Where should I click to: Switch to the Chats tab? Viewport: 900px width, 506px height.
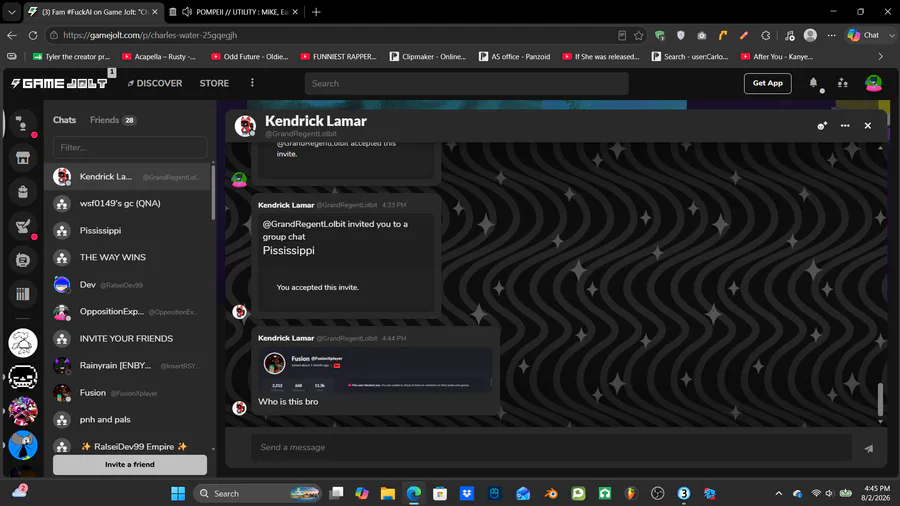pyautogui.click(x=64, y=120)
